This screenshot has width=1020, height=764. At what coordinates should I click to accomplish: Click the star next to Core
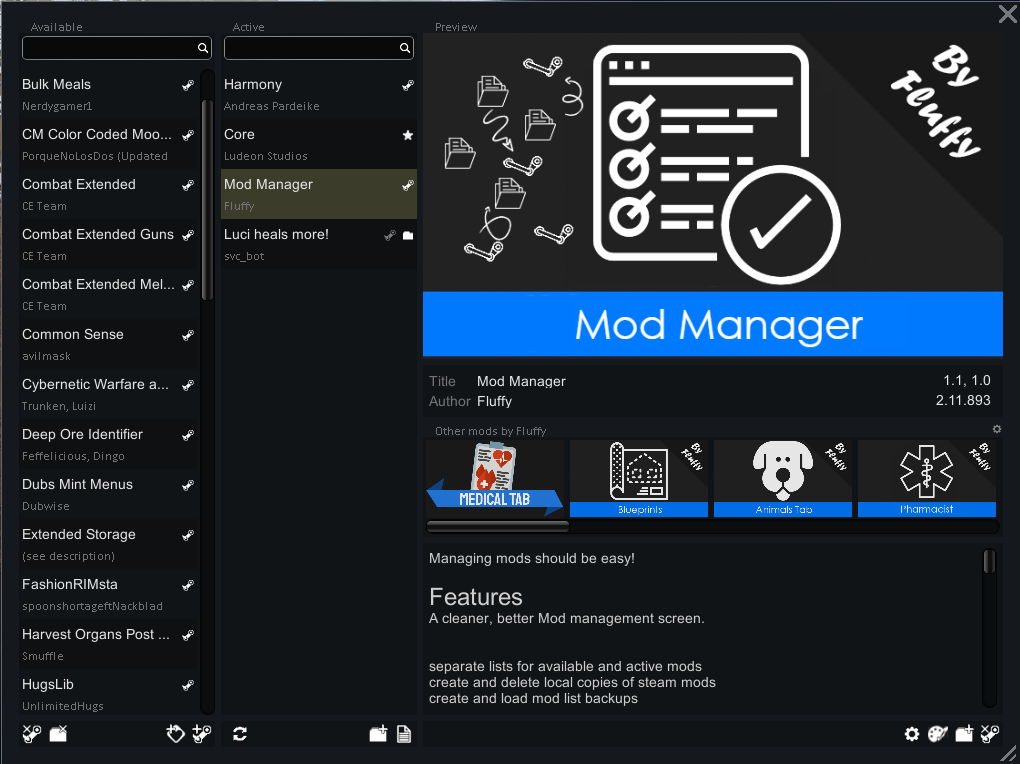pyautogui.click(x=407, y=135)
